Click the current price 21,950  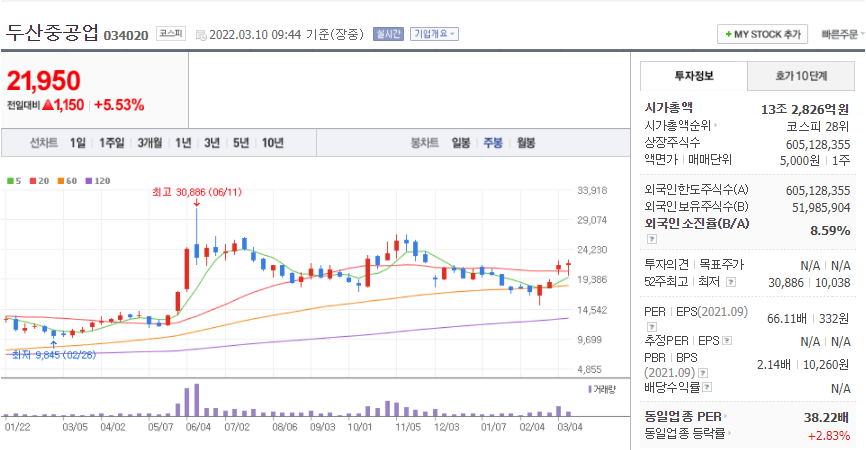point(44,81)
